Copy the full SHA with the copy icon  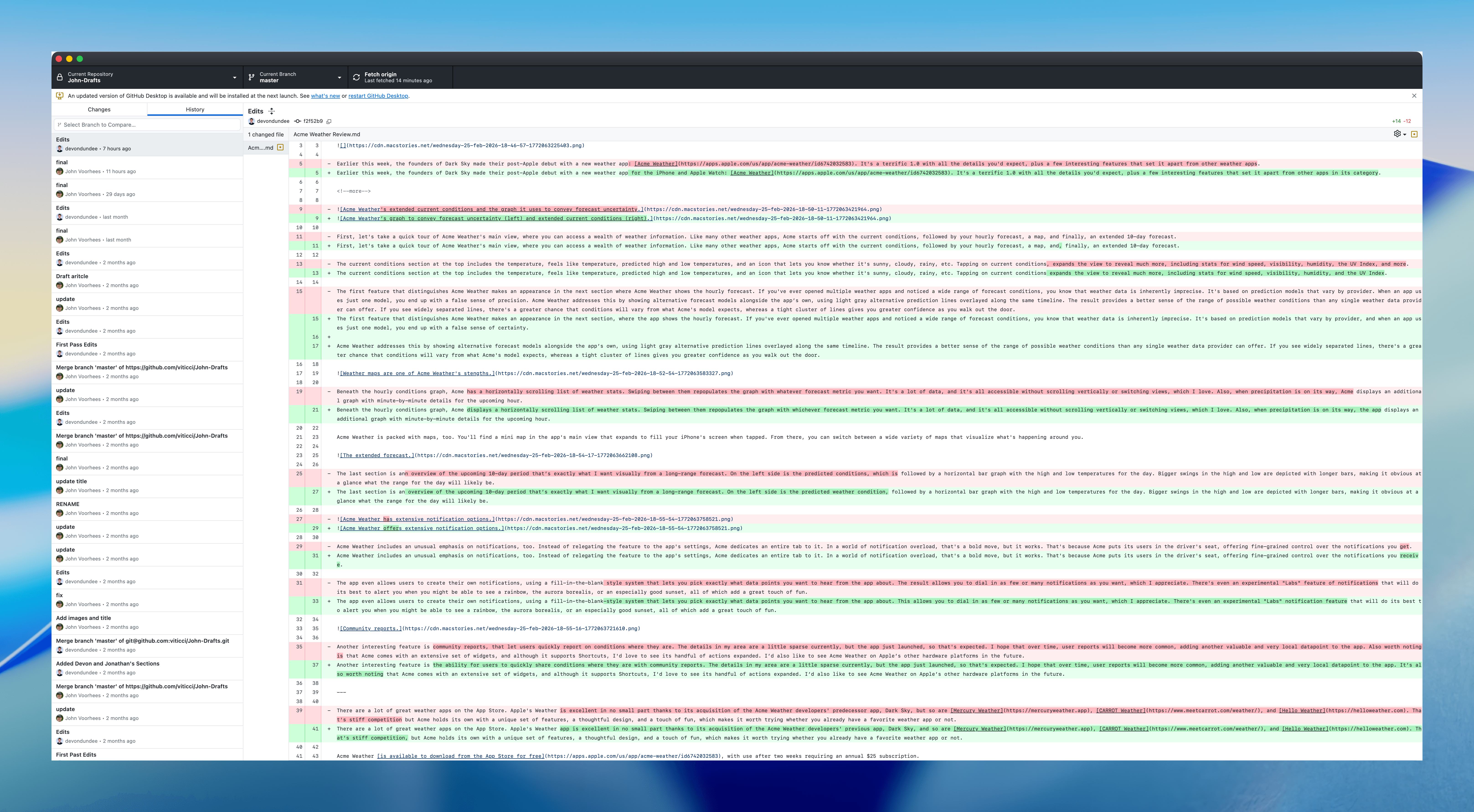coord(329,121)
